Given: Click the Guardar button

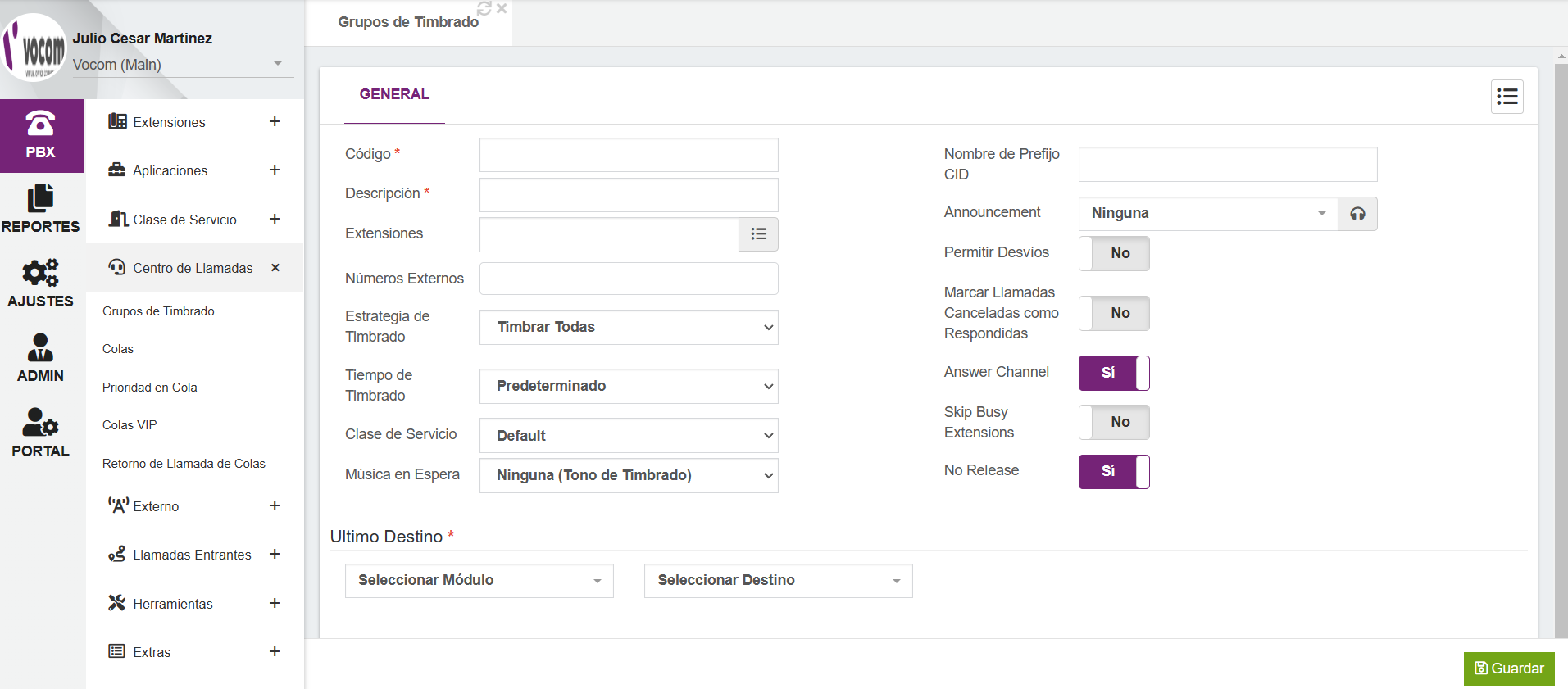Looking at the screenshot, I should click(x=1508, y=669).
